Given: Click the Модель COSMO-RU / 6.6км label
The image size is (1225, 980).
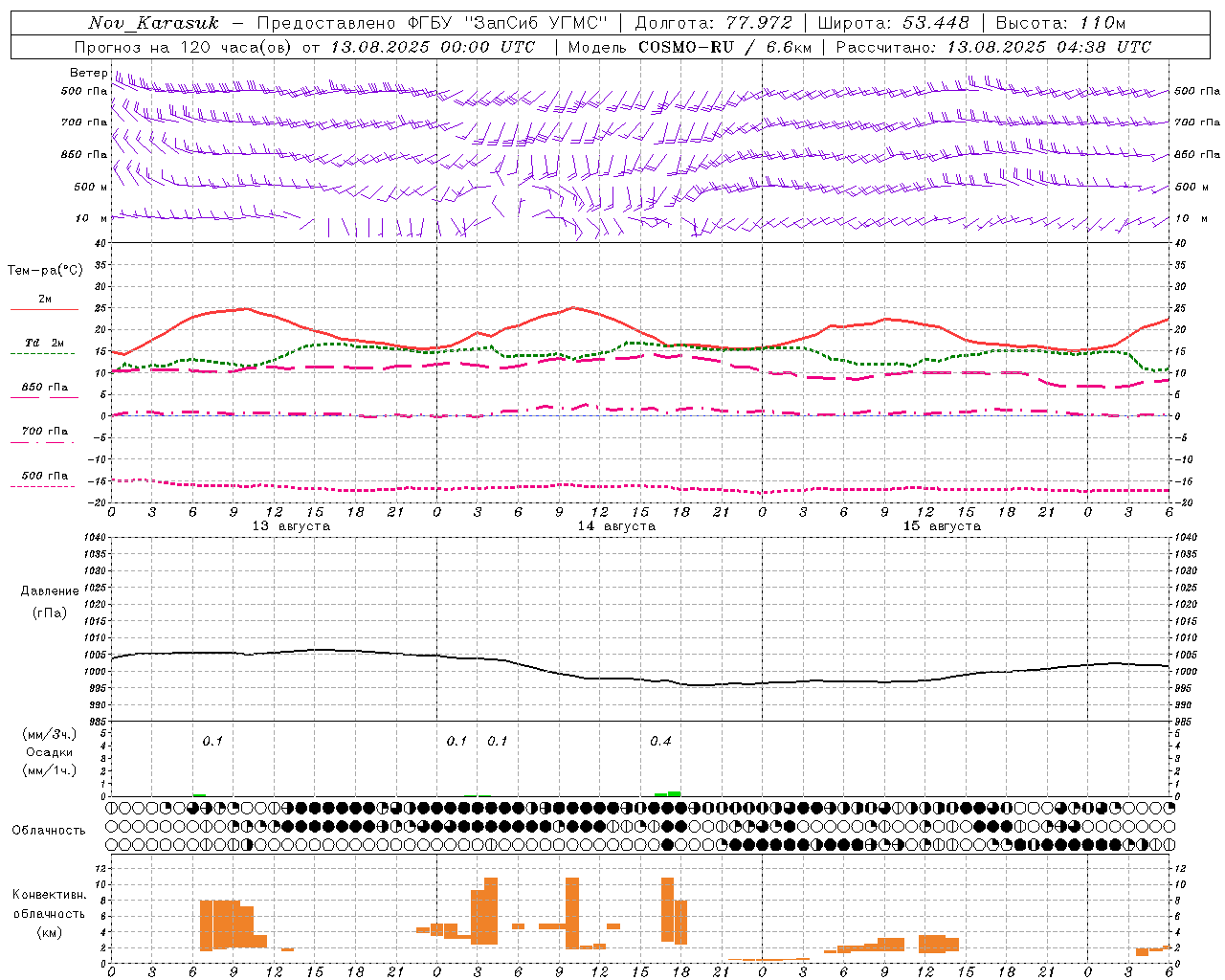Looking at the screenshot, I should tap(689, 47).
